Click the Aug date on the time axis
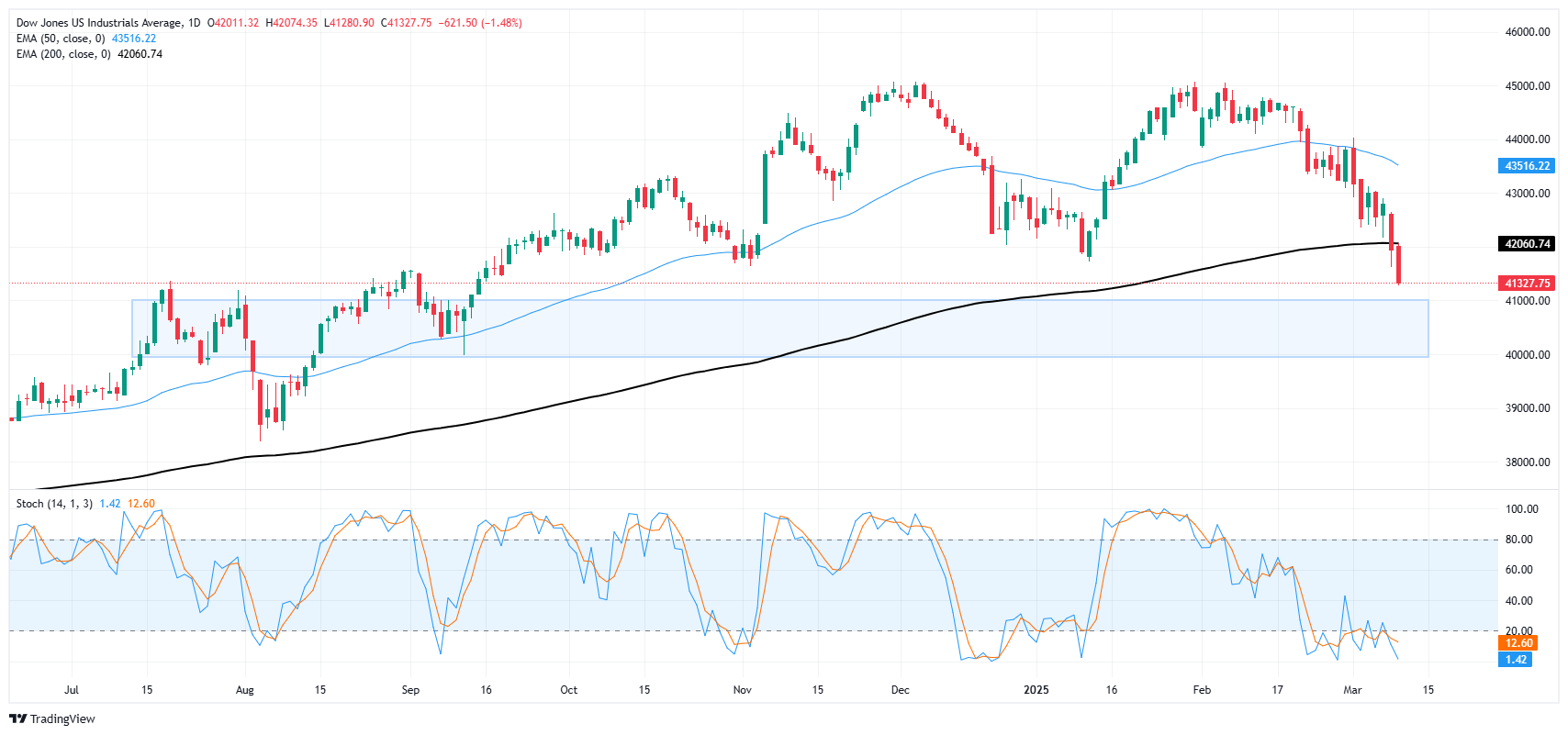Viewport: 1568px width, 735px height. [x=244, y=690]
